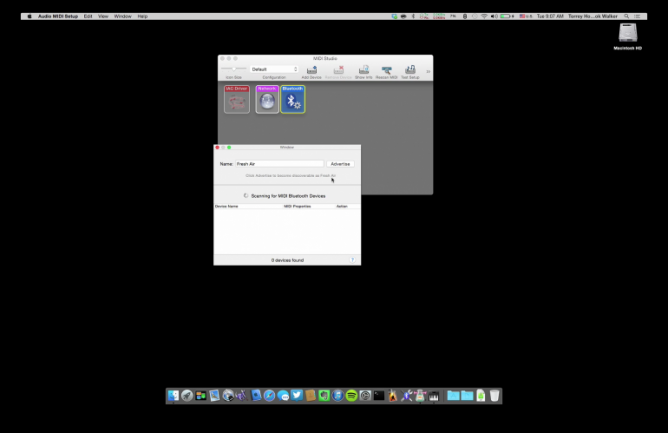This screenshot has height=433, width=668.
Task: Adjust the Icon Size slider
Action: coord(233,69)
